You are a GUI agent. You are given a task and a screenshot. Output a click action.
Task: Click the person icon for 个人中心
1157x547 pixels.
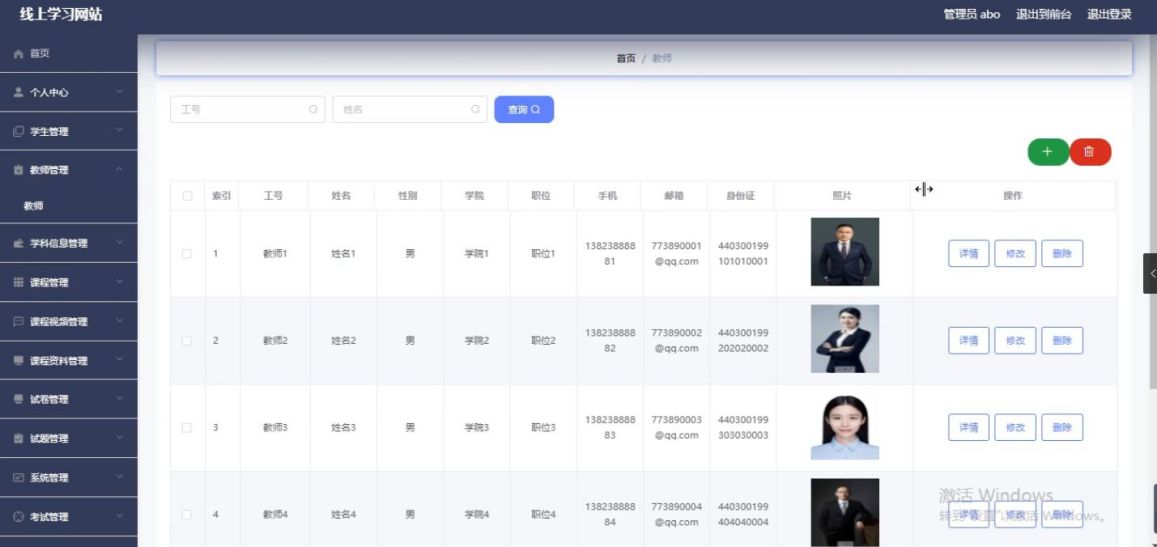tap(18, 93)
